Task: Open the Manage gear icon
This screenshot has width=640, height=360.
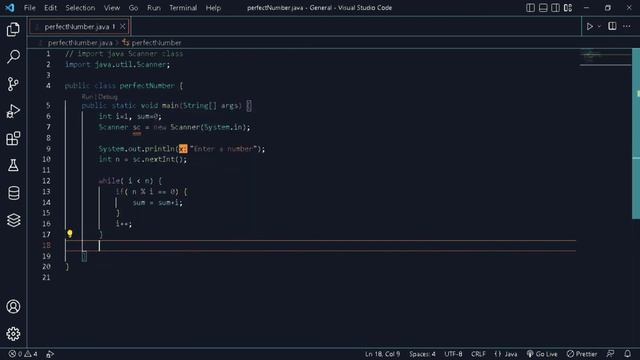Action: pyautogui.click(x=13, y=334)
